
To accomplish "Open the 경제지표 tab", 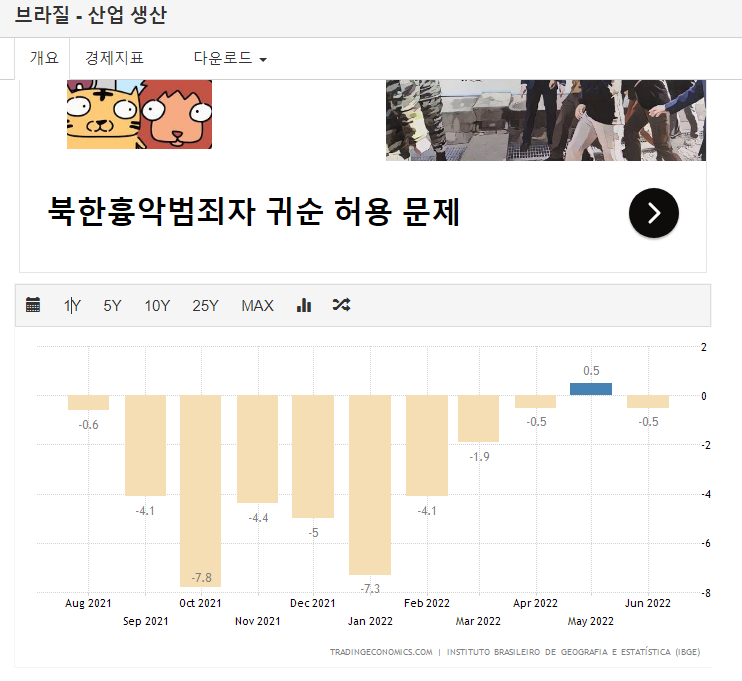I will 114,58.
